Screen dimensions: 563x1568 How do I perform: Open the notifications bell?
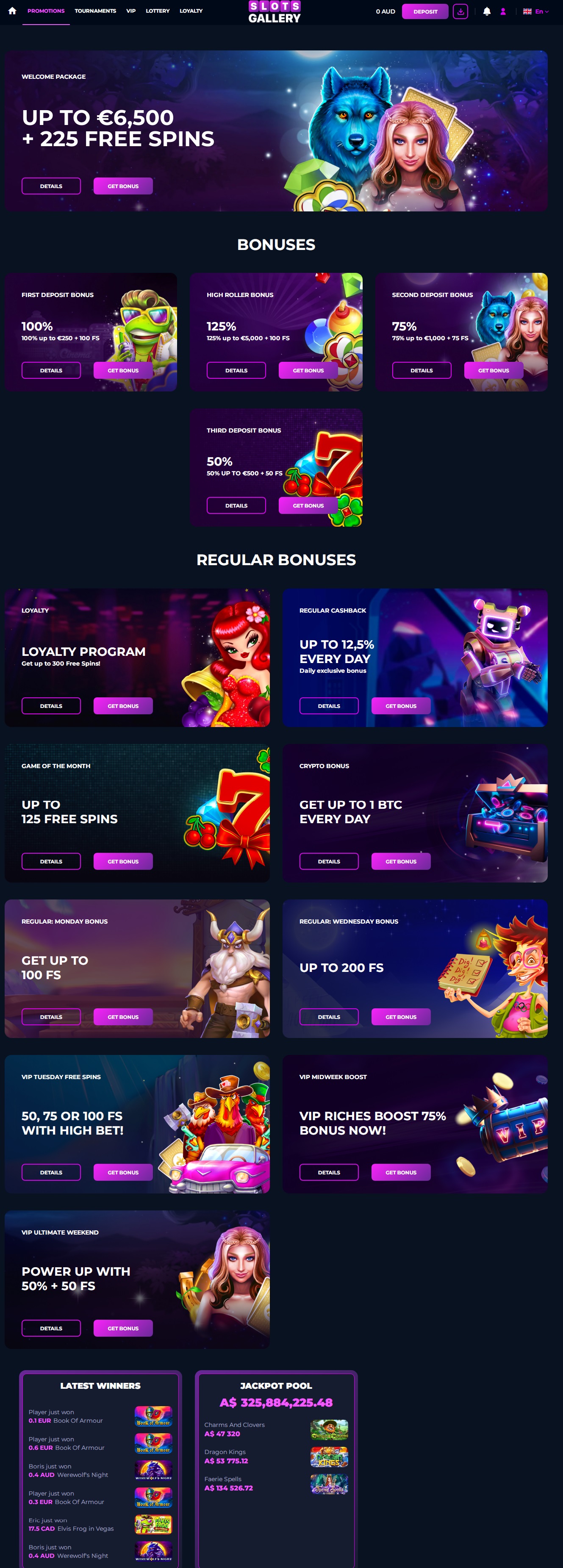(x=487, y=11)
